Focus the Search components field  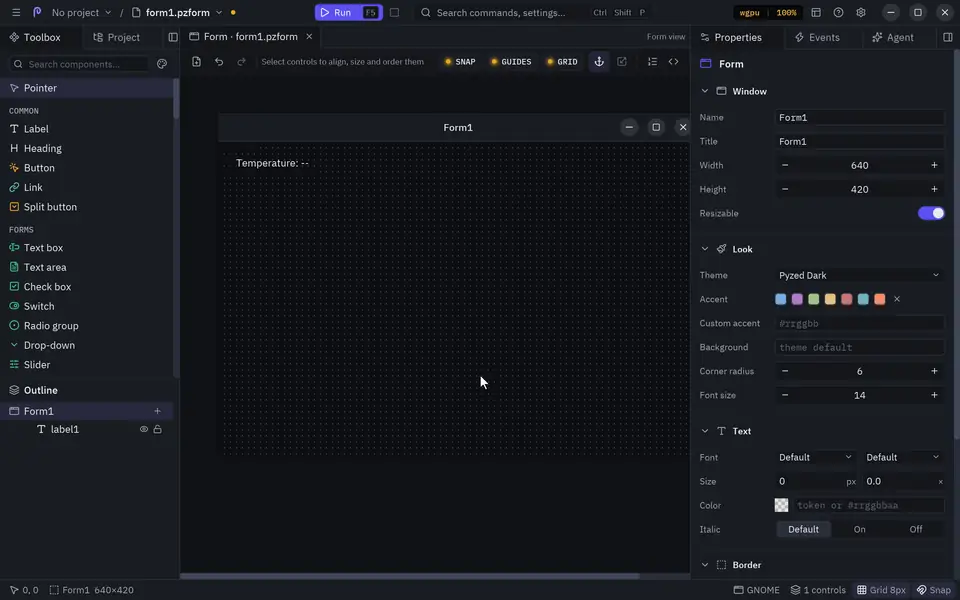[x=80, y=64]
